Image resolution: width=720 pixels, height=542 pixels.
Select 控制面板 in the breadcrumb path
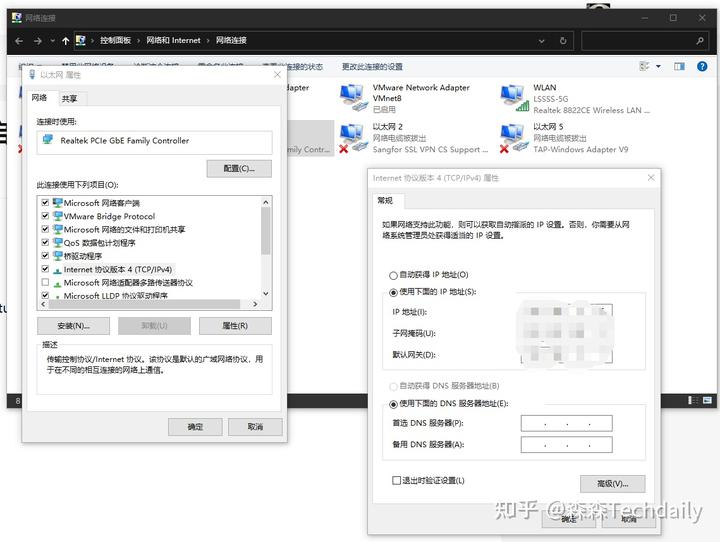[x=116, y=40]
